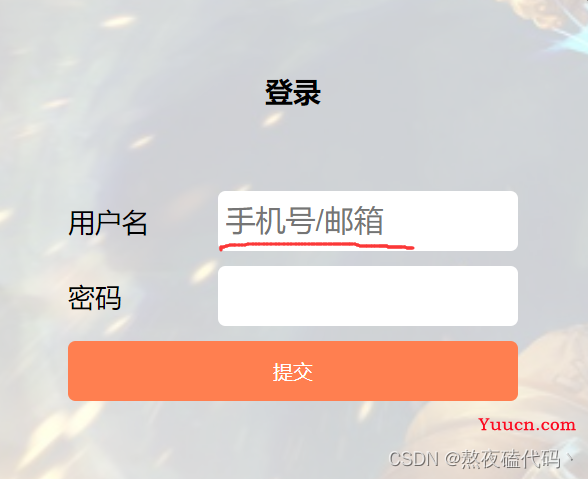Click the 密码 label

94,298
